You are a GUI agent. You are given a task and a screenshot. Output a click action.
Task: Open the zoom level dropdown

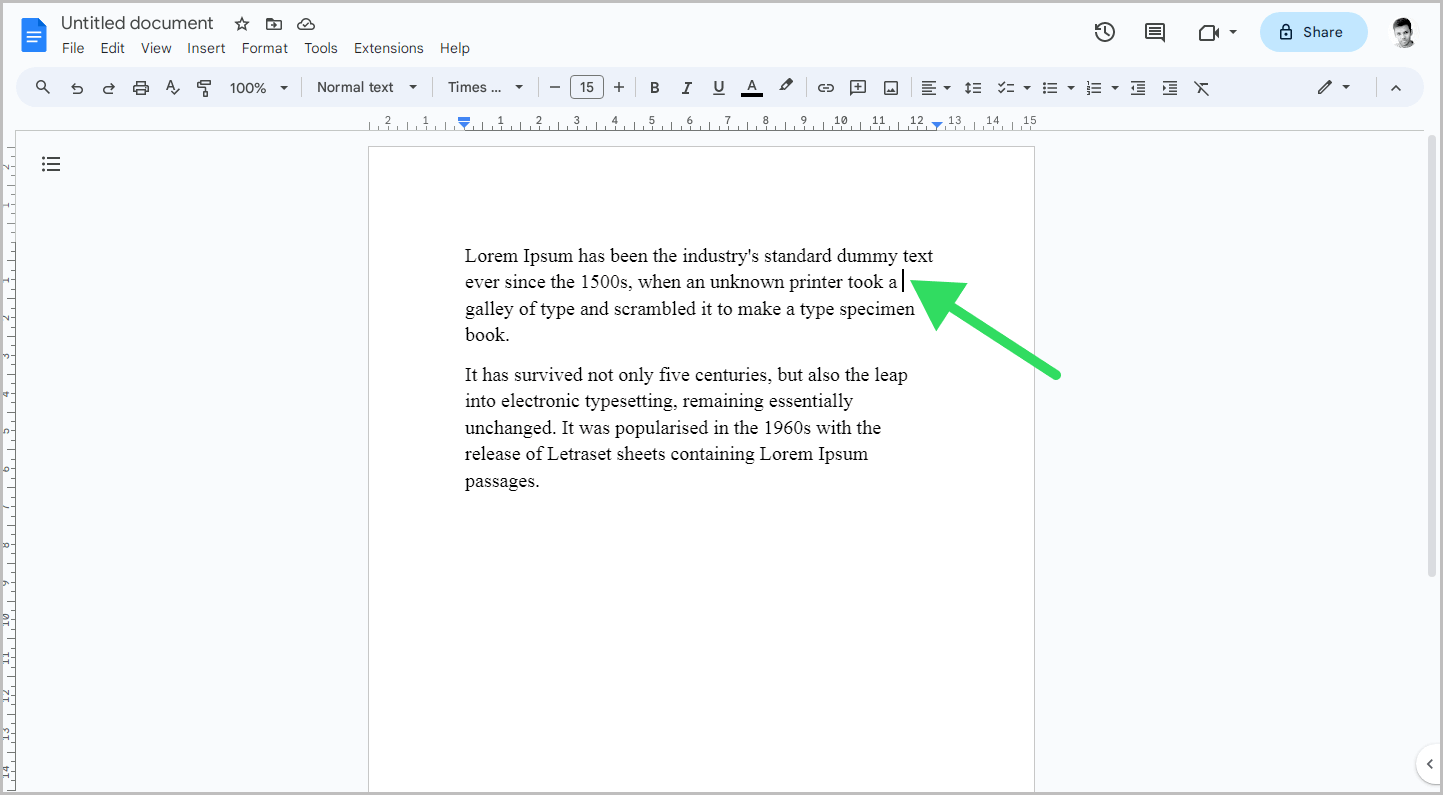pos(258,87)
